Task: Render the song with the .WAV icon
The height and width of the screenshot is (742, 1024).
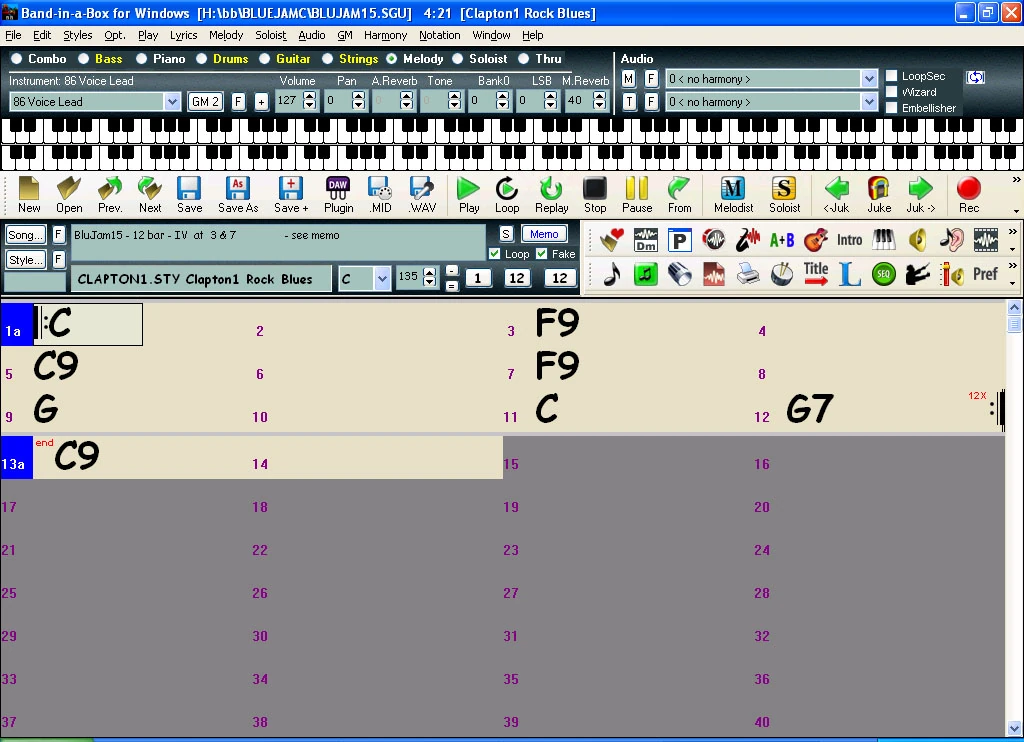Action: [x=422, y=195]
